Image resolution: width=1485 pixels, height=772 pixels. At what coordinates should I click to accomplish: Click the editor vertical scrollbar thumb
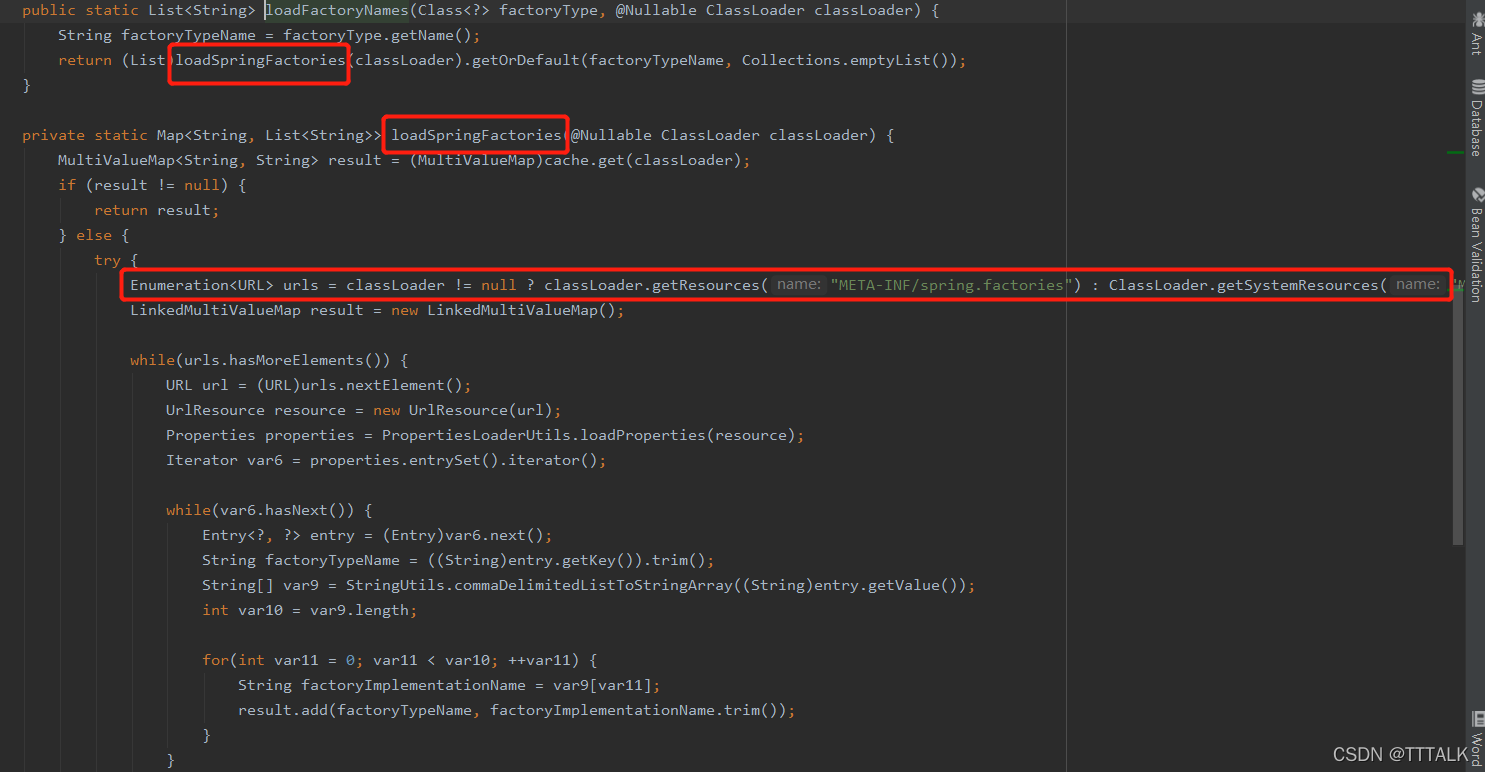point(1458,420)
